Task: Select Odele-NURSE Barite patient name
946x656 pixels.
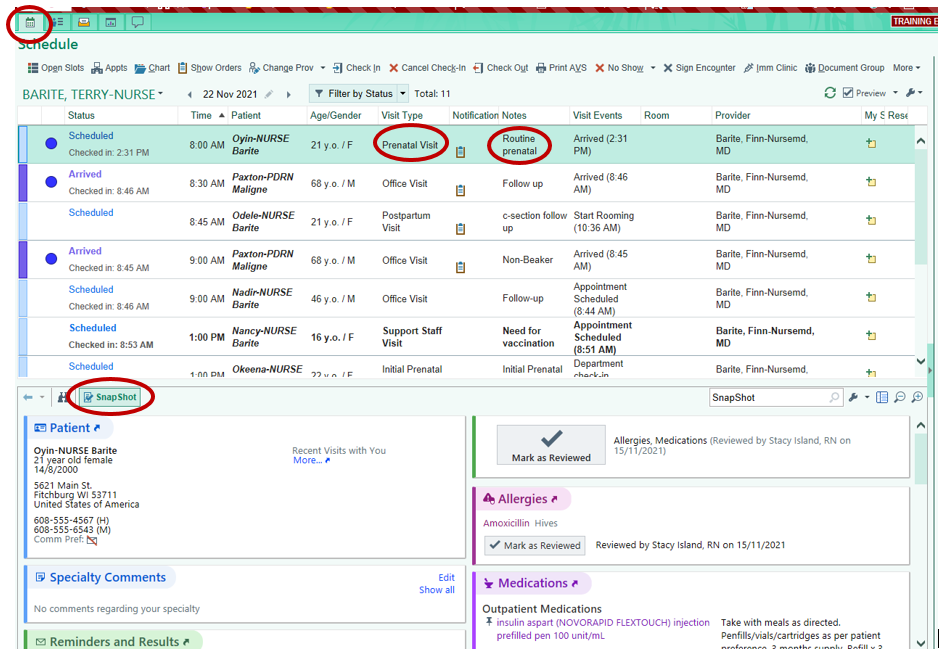Action: point(263,221)
